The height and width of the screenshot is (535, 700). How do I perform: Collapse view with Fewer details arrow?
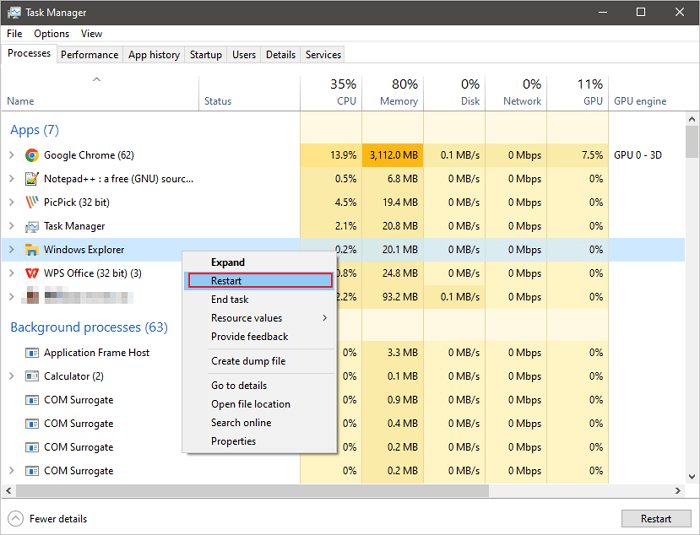(16, 519)
